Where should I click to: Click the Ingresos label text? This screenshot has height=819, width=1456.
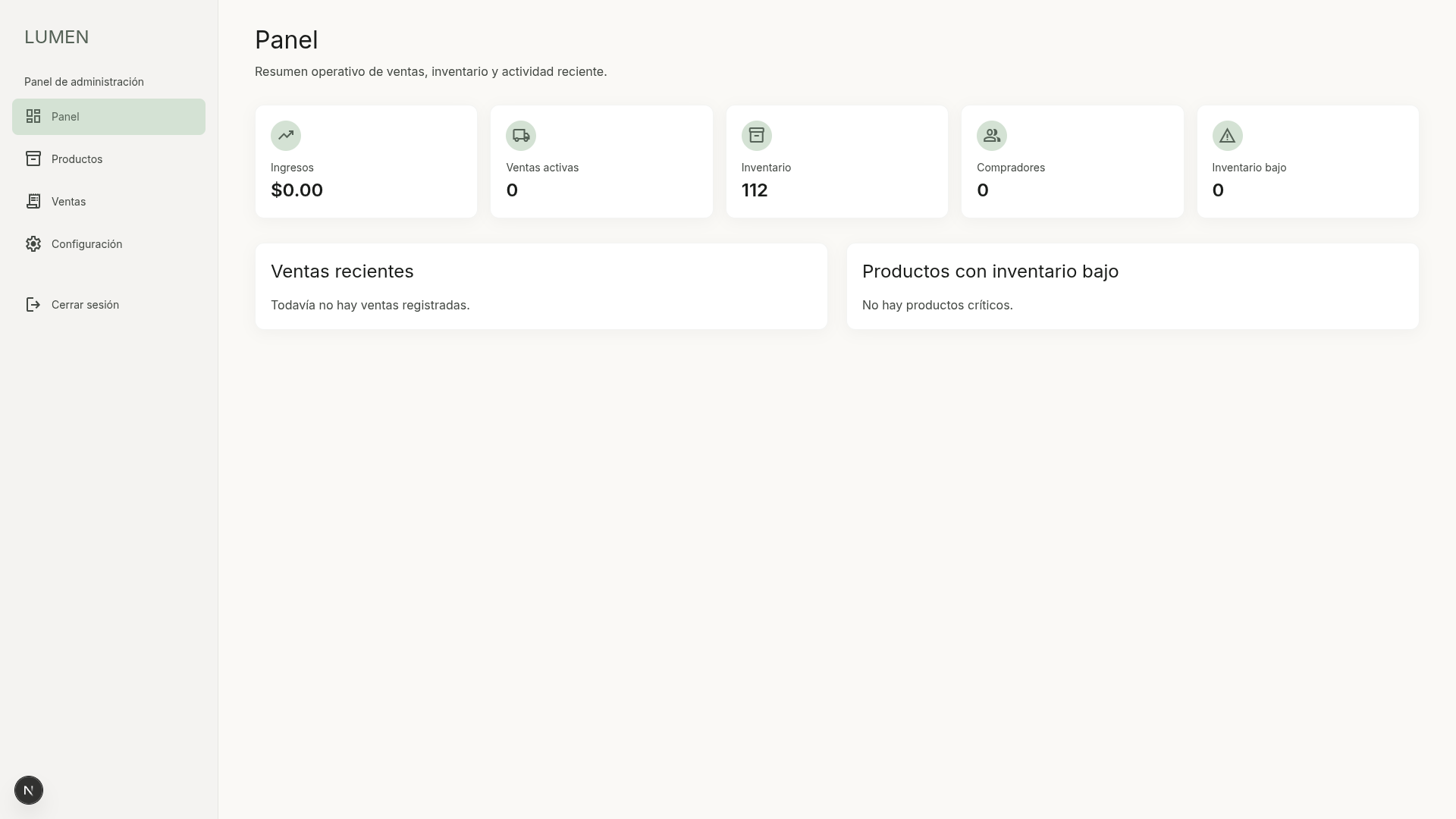(x=292, y=168)
